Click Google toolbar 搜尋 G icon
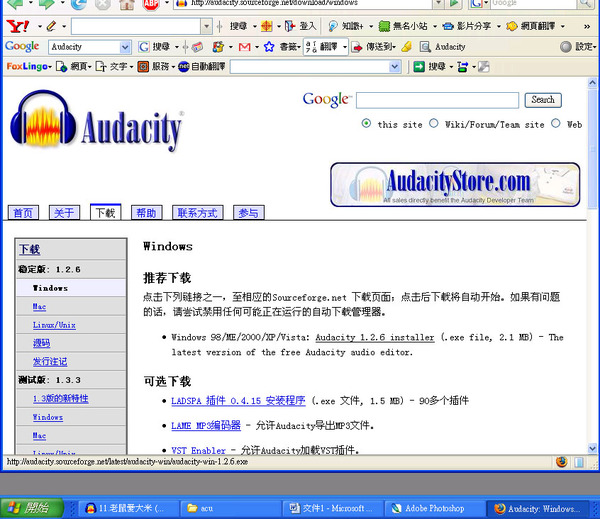This screenshot has width=600, height=519. pyautogui.click(x=144, y=47)
